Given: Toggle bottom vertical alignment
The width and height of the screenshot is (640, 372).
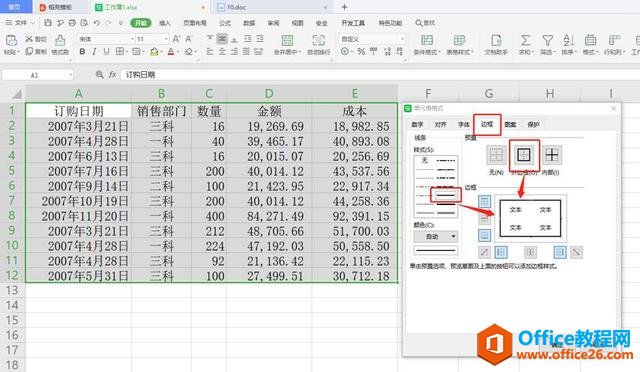Looking at the screenshot, I should [234, 39].
